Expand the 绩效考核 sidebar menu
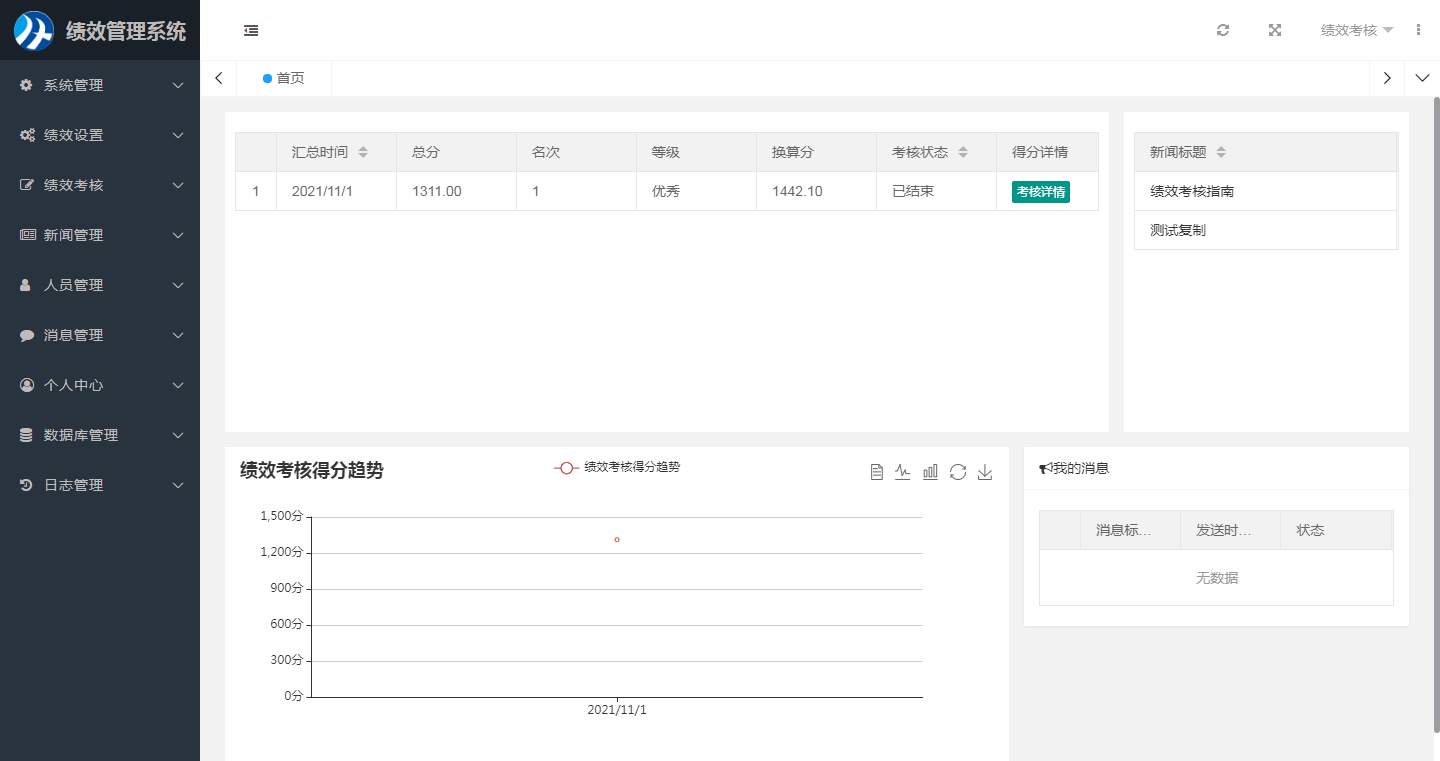This screenshot has width=1440, height=761. [100, 185]
